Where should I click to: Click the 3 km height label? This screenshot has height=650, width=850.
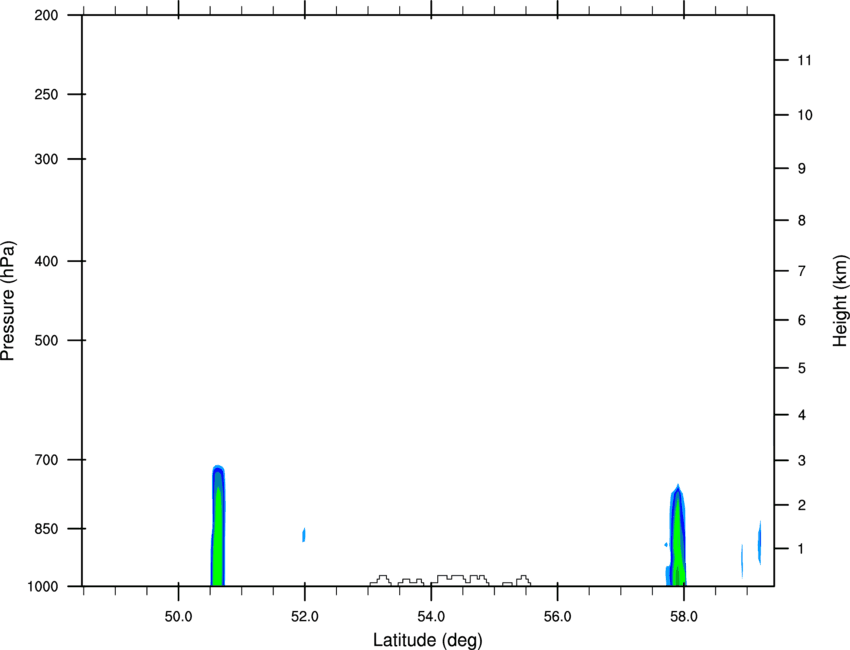point(802,461)
